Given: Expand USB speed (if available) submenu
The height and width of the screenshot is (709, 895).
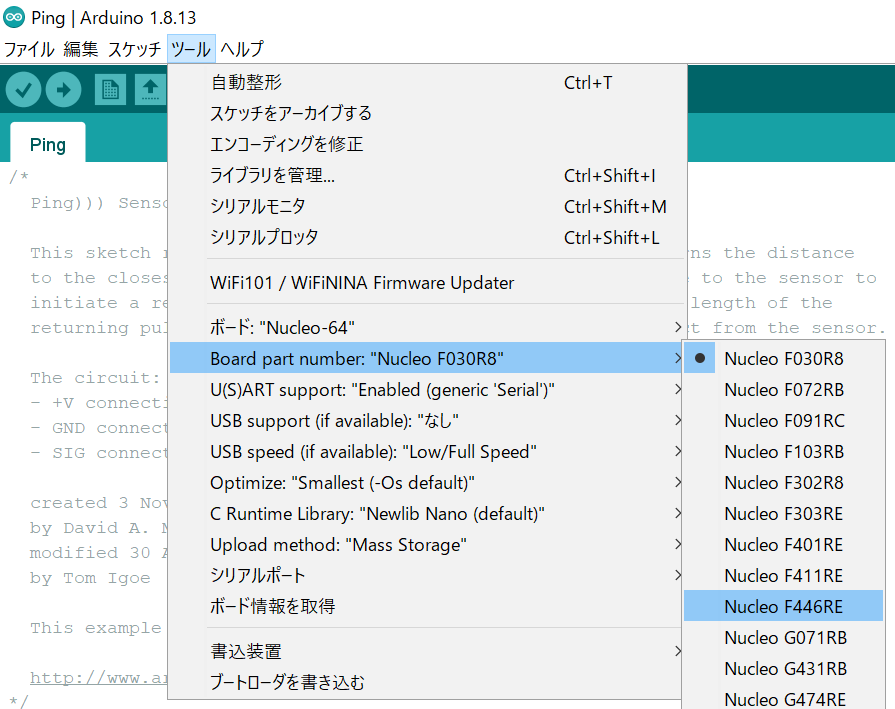Looking at the screenshot, I should [427, 452].
